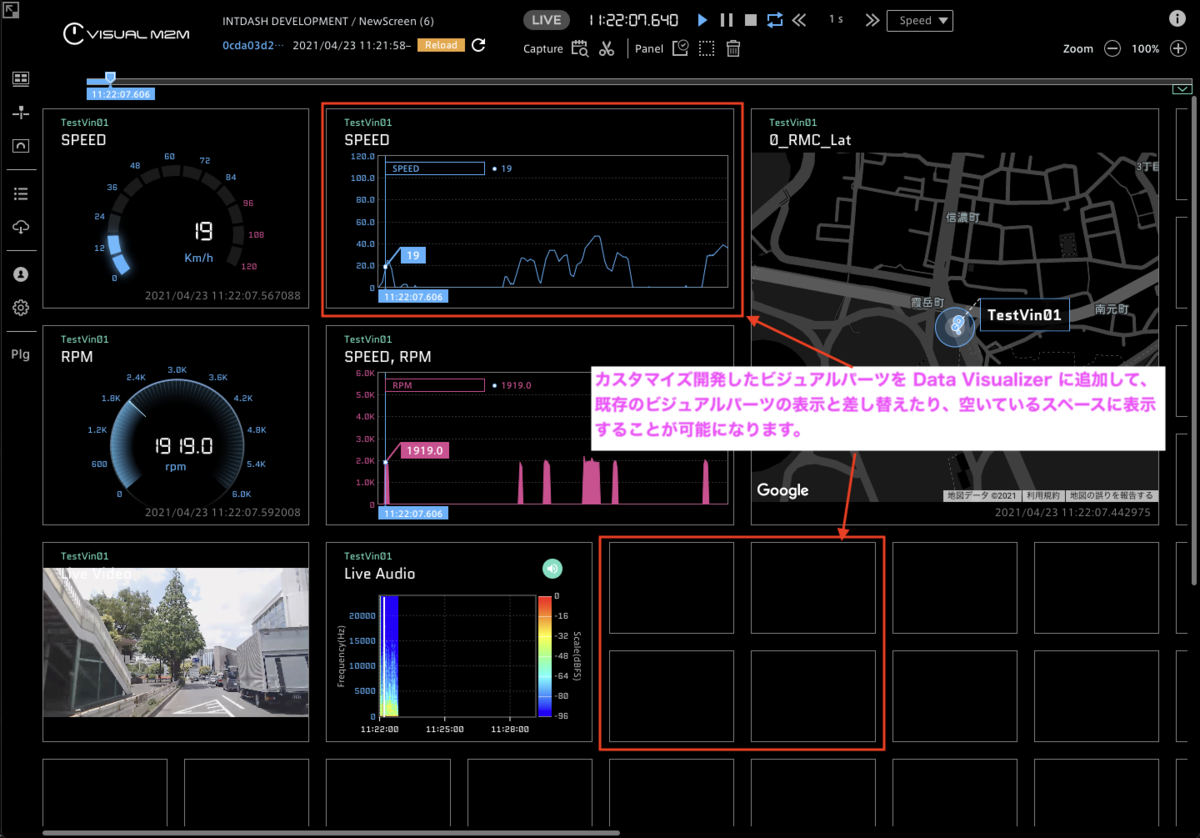This screenshot has width=1200, height=838.
Task: Click the Panel dashed selection icon
Action: coord(707,48)
